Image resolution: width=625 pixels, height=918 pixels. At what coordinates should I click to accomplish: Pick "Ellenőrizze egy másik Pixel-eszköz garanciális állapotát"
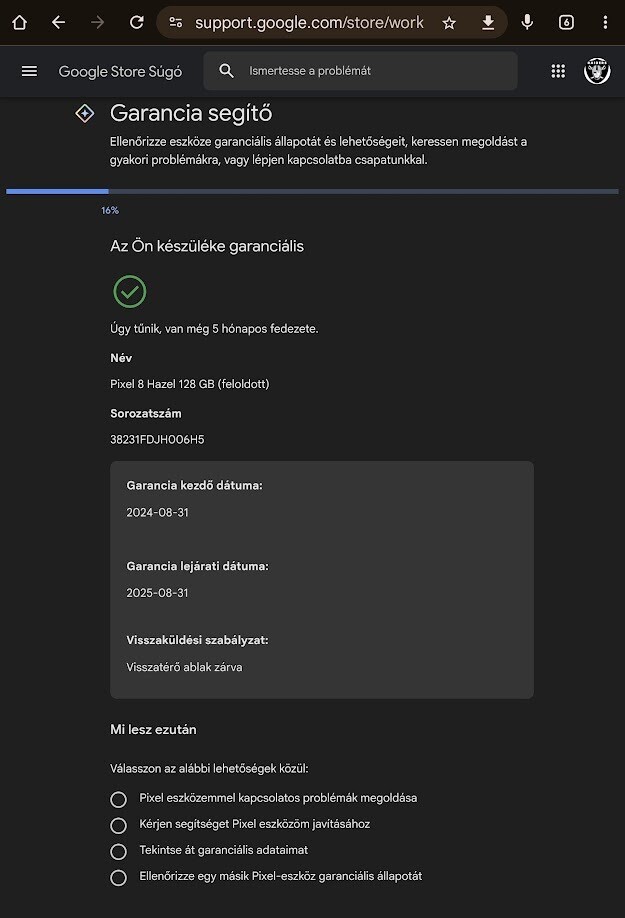point(119,877)
